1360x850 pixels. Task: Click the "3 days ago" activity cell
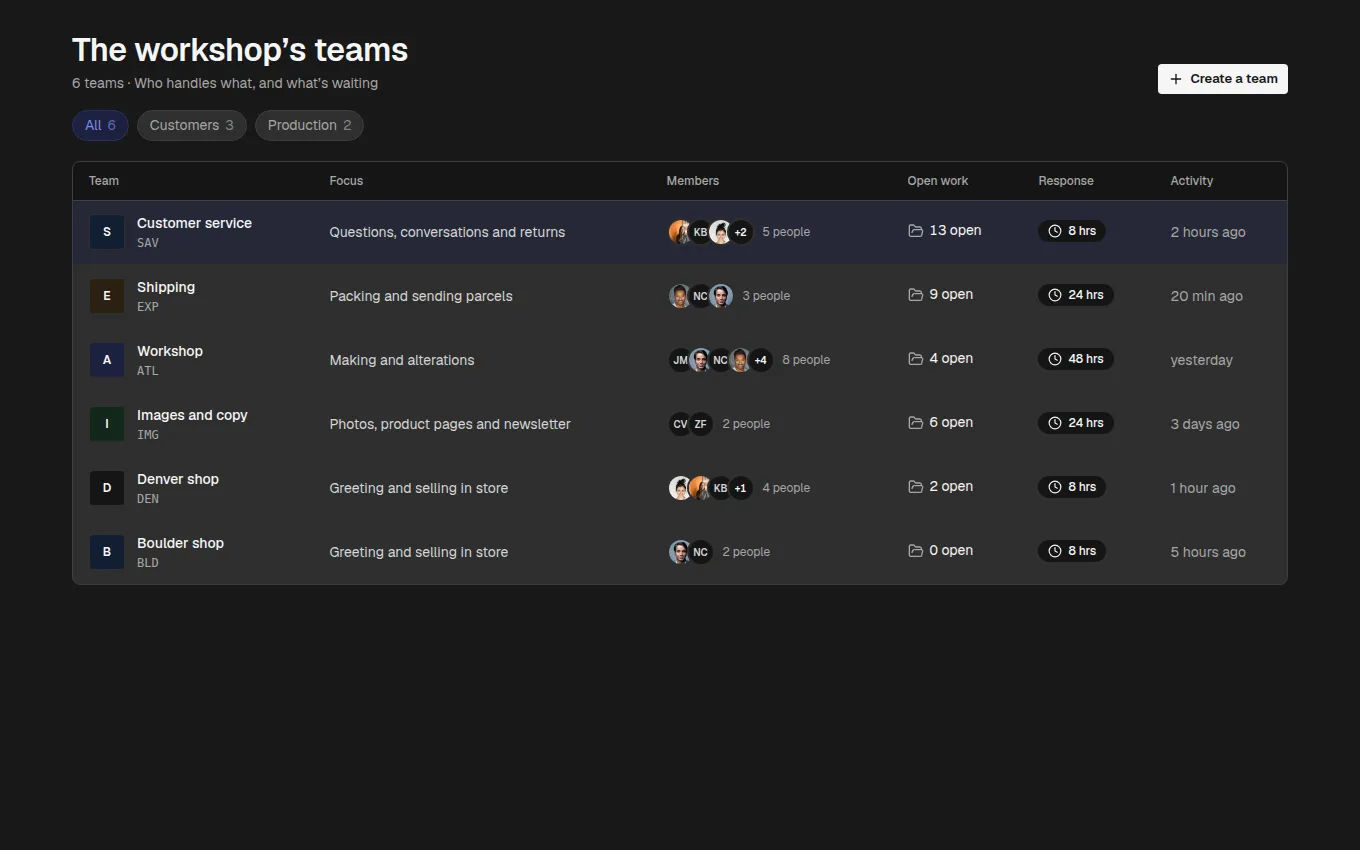[x=1205, y=424]
